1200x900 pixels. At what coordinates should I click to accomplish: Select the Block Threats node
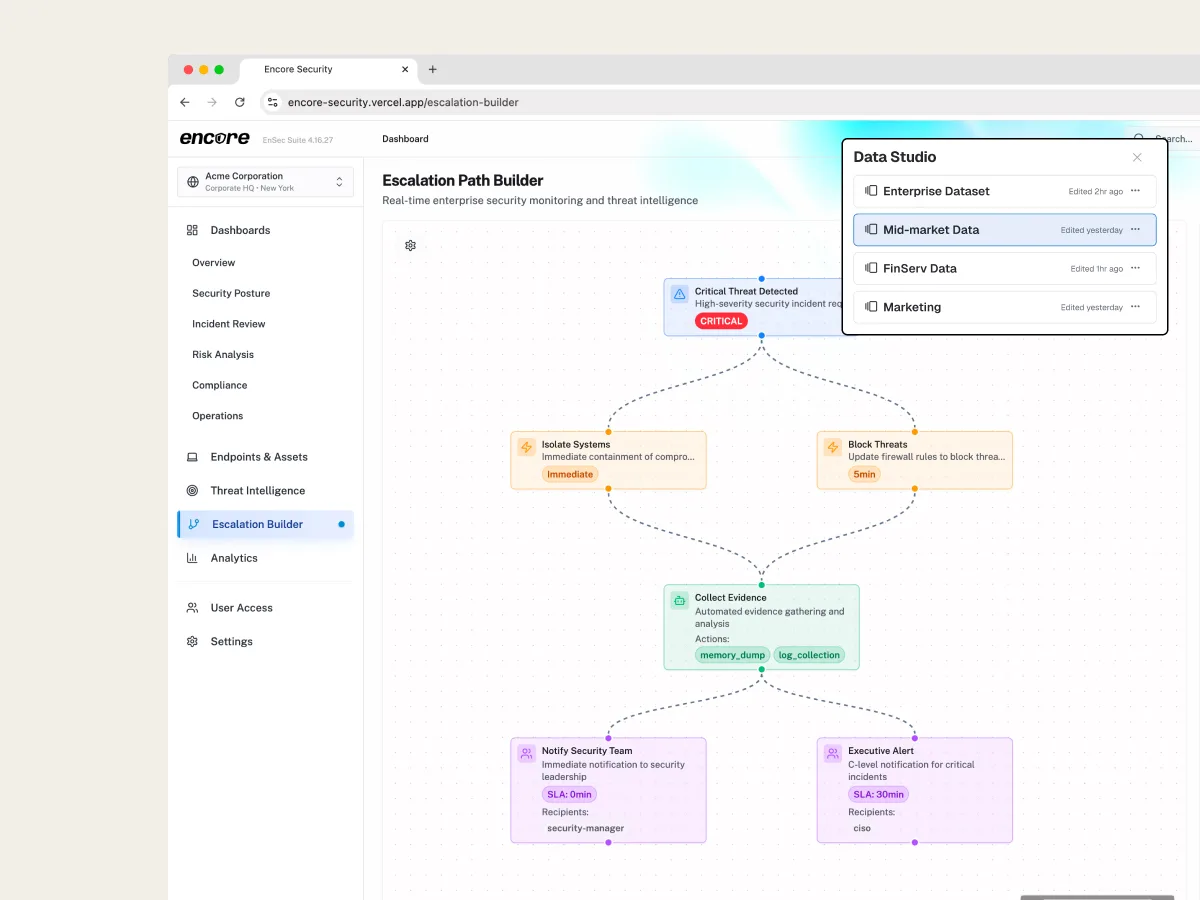coord(915,460)
